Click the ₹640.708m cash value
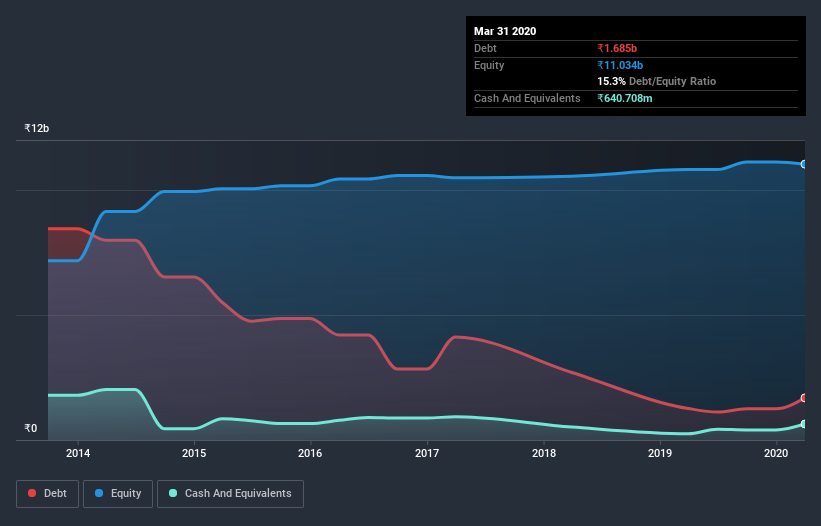The height and width of the screenshot is (526, 821). click(625, 98)
